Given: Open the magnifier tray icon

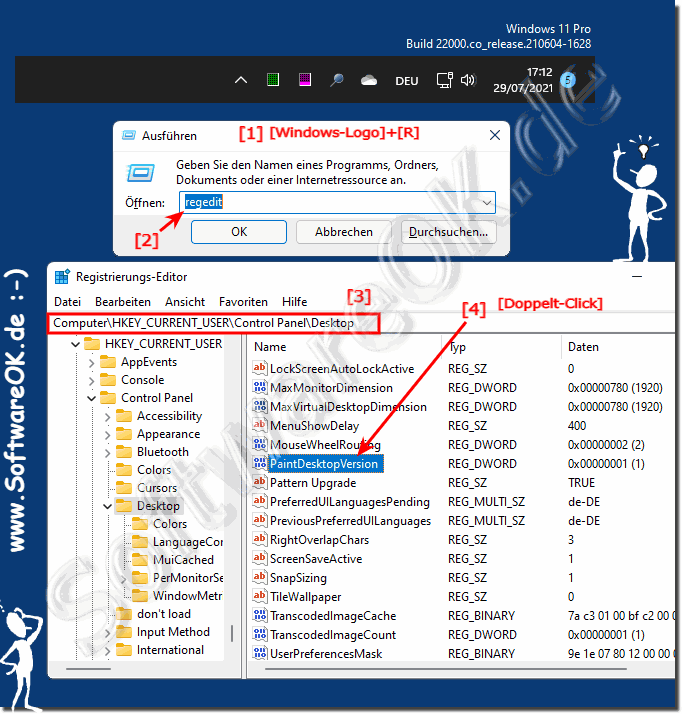Looking at the screenshot, I should [336, 80].
